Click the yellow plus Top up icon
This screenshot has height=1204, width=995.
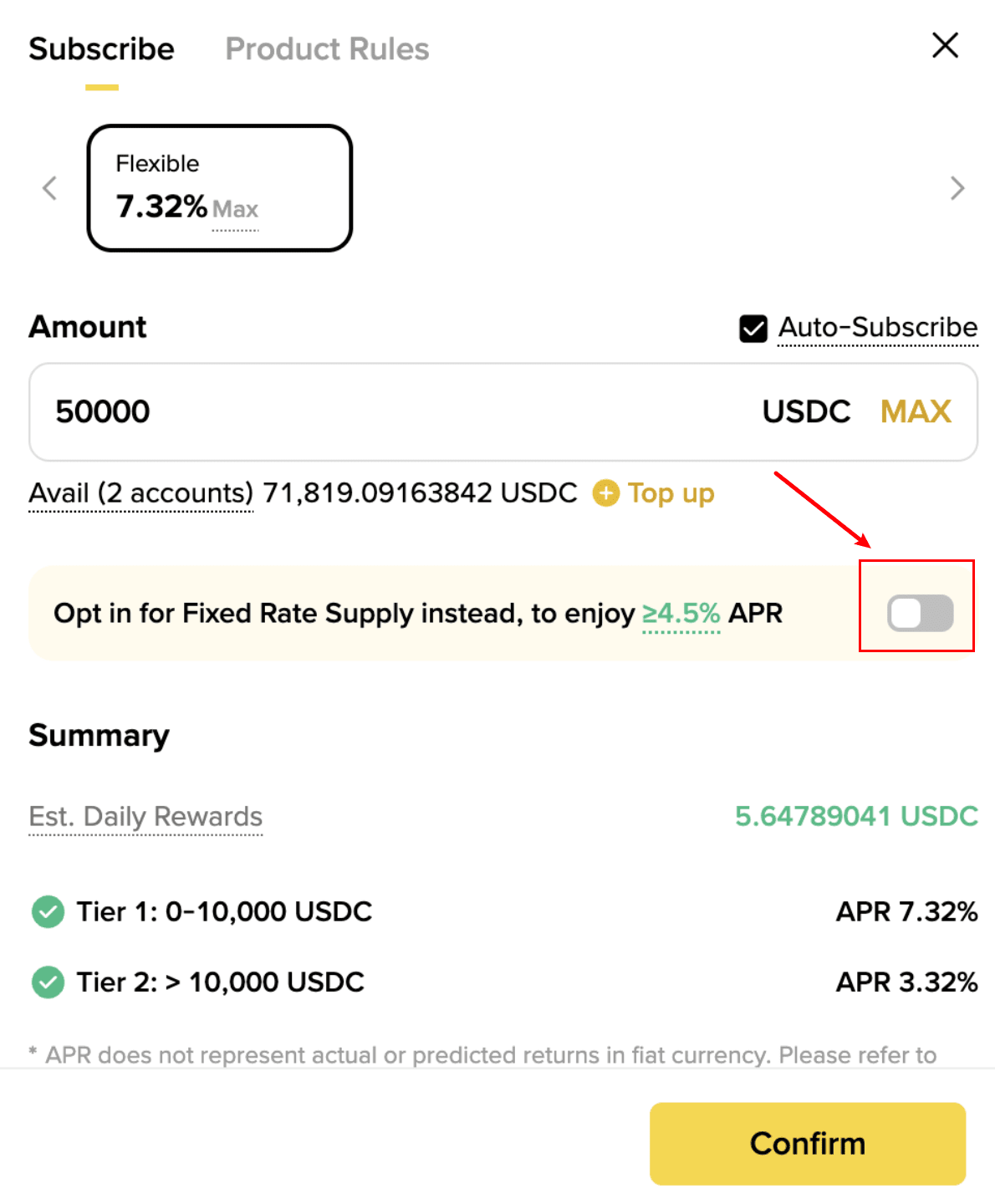606,493
